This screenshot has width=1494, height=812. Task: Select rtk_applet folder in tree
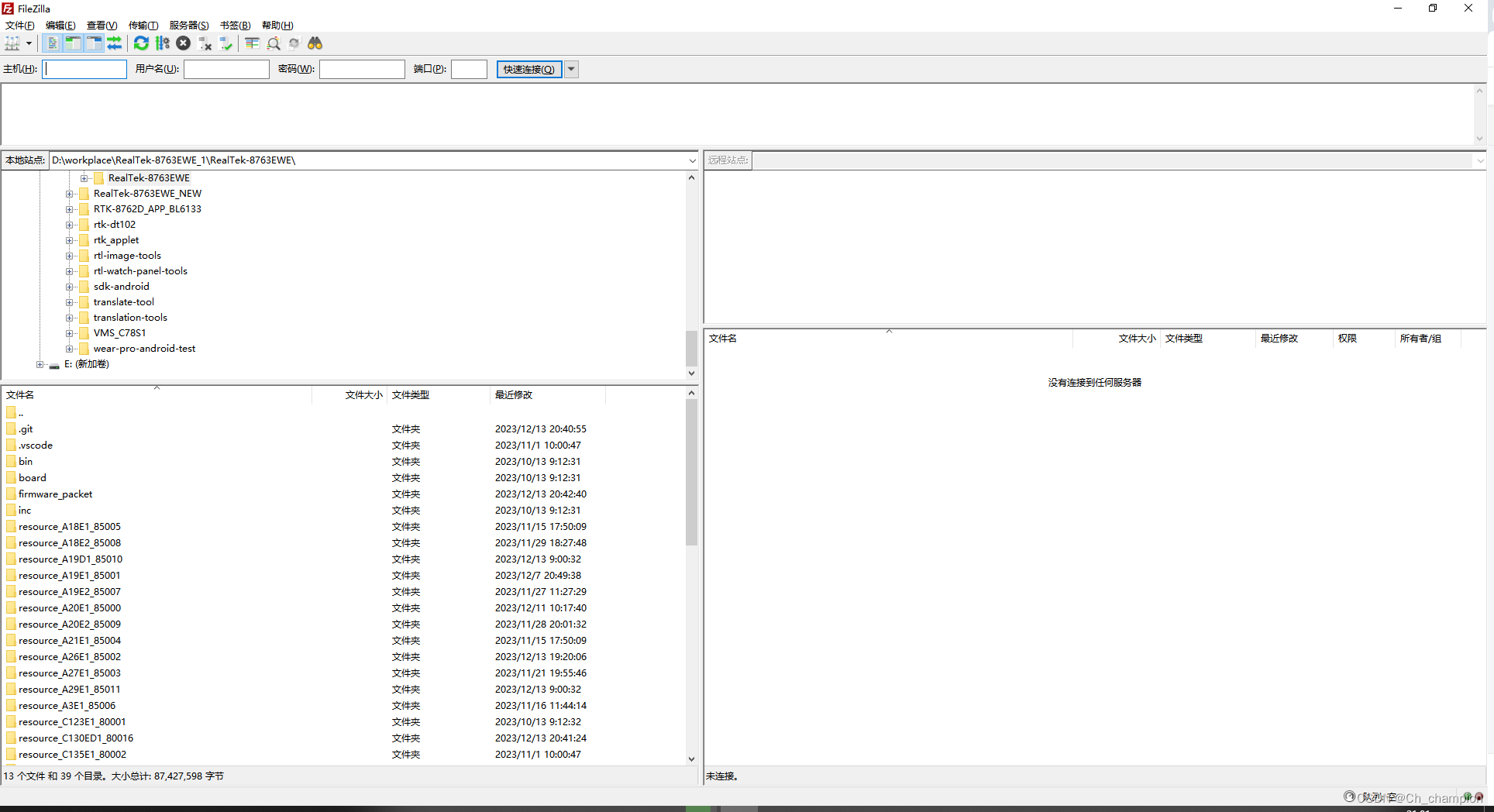(x=116, y=240)
